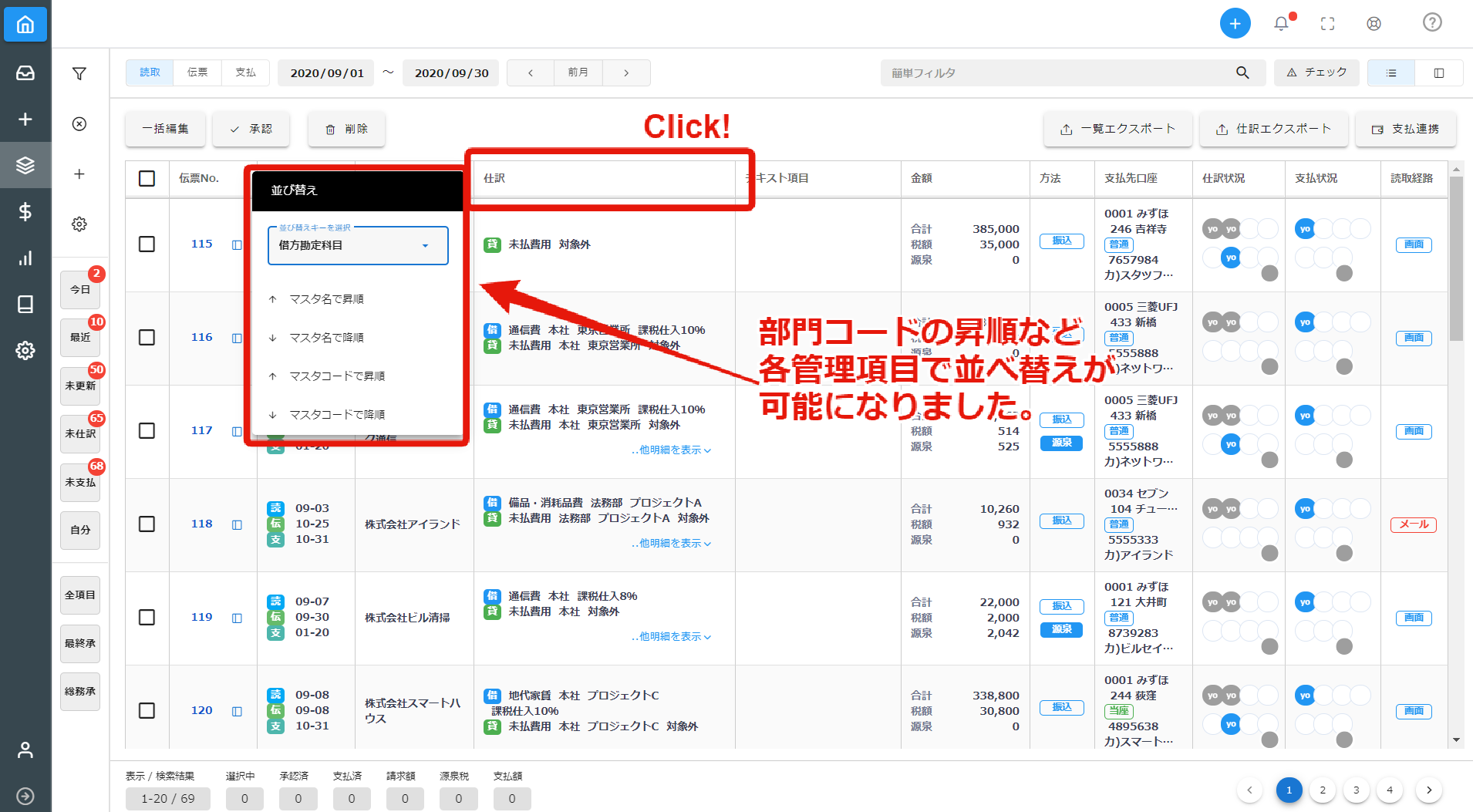1473x812 pixels.
Task: Click the blue plus add button
Action: 1235,23
